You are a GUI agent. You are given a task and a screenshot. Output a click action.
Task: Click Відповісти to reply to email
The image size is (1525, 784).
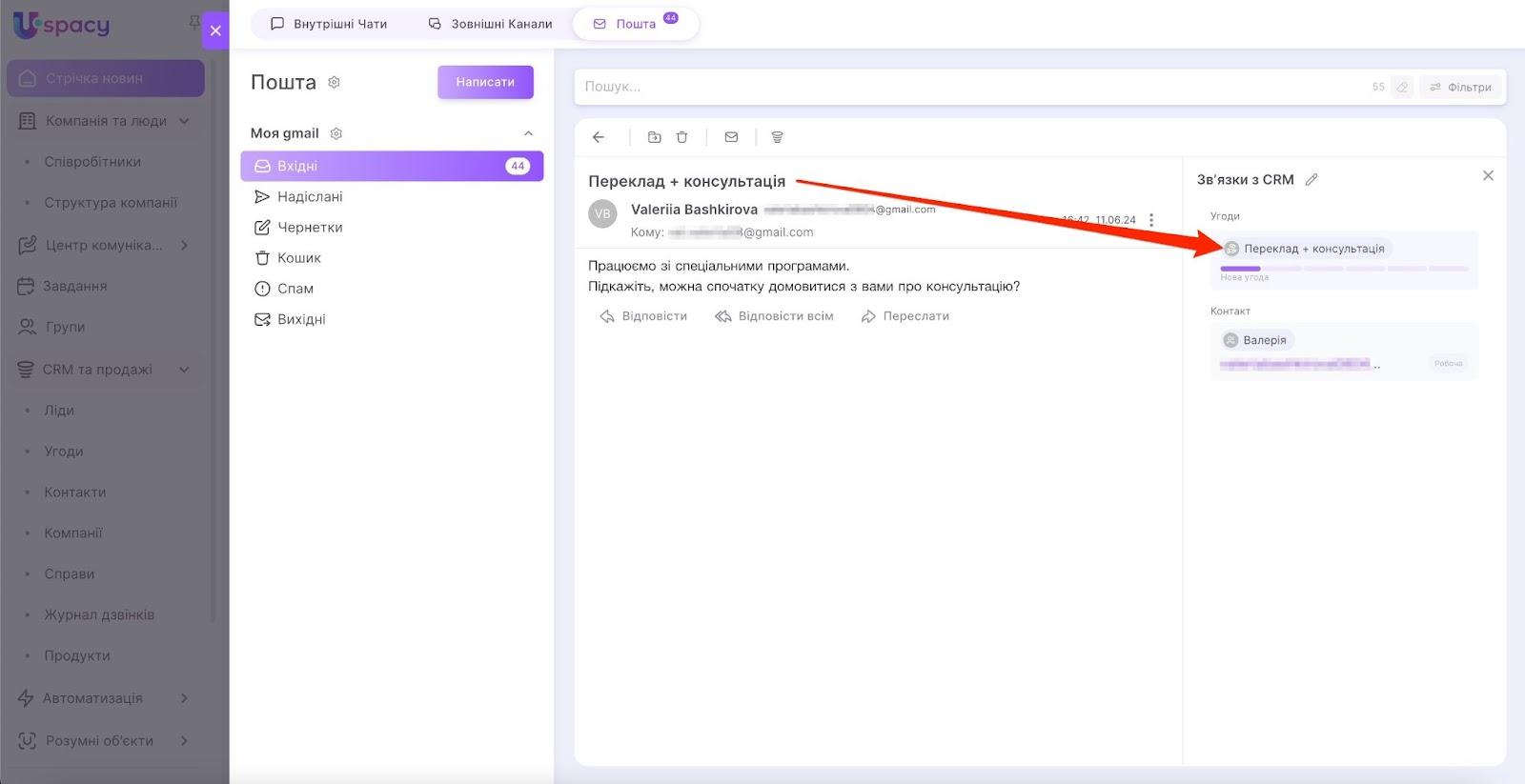643,316
